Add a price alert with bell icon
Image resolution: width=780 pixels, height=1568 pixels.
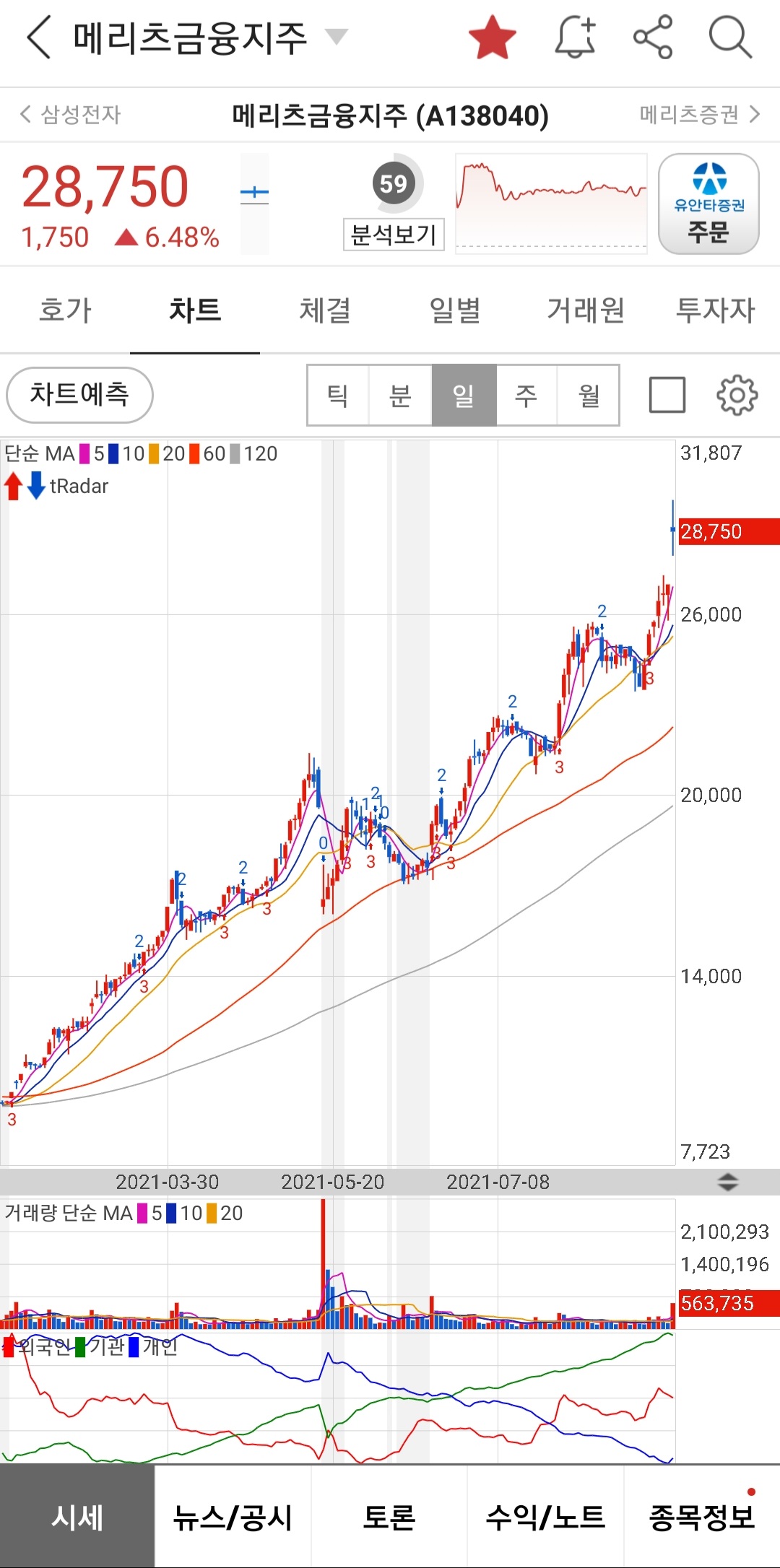point(576,37)
